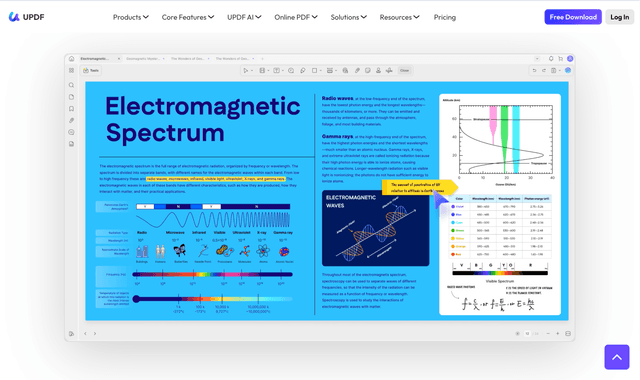Expand the pointer tool dropdown arrow
640x380 pixels.
click(x=252, y=71)
